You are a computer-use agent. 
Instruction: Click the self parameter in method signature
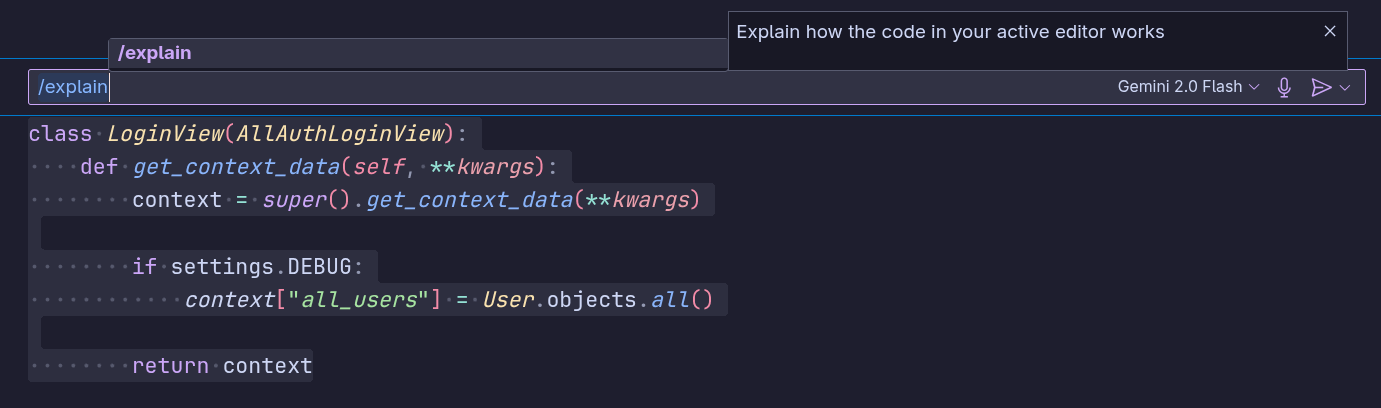tap(379, 166)
